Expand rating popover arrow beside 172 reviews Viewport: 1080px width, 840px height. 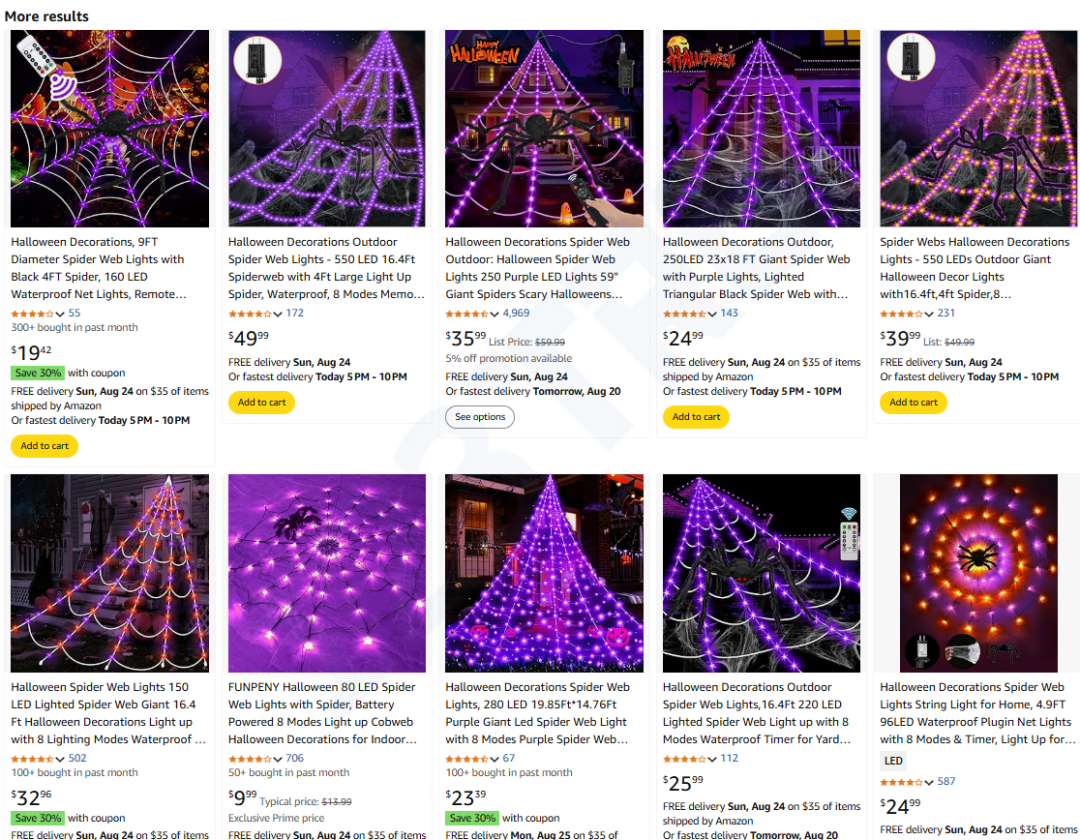(279, 314)
